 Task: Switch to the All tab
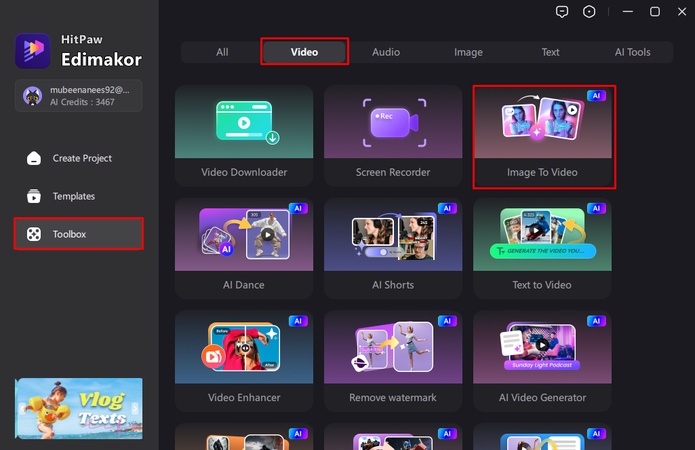(x=222, y=52)
